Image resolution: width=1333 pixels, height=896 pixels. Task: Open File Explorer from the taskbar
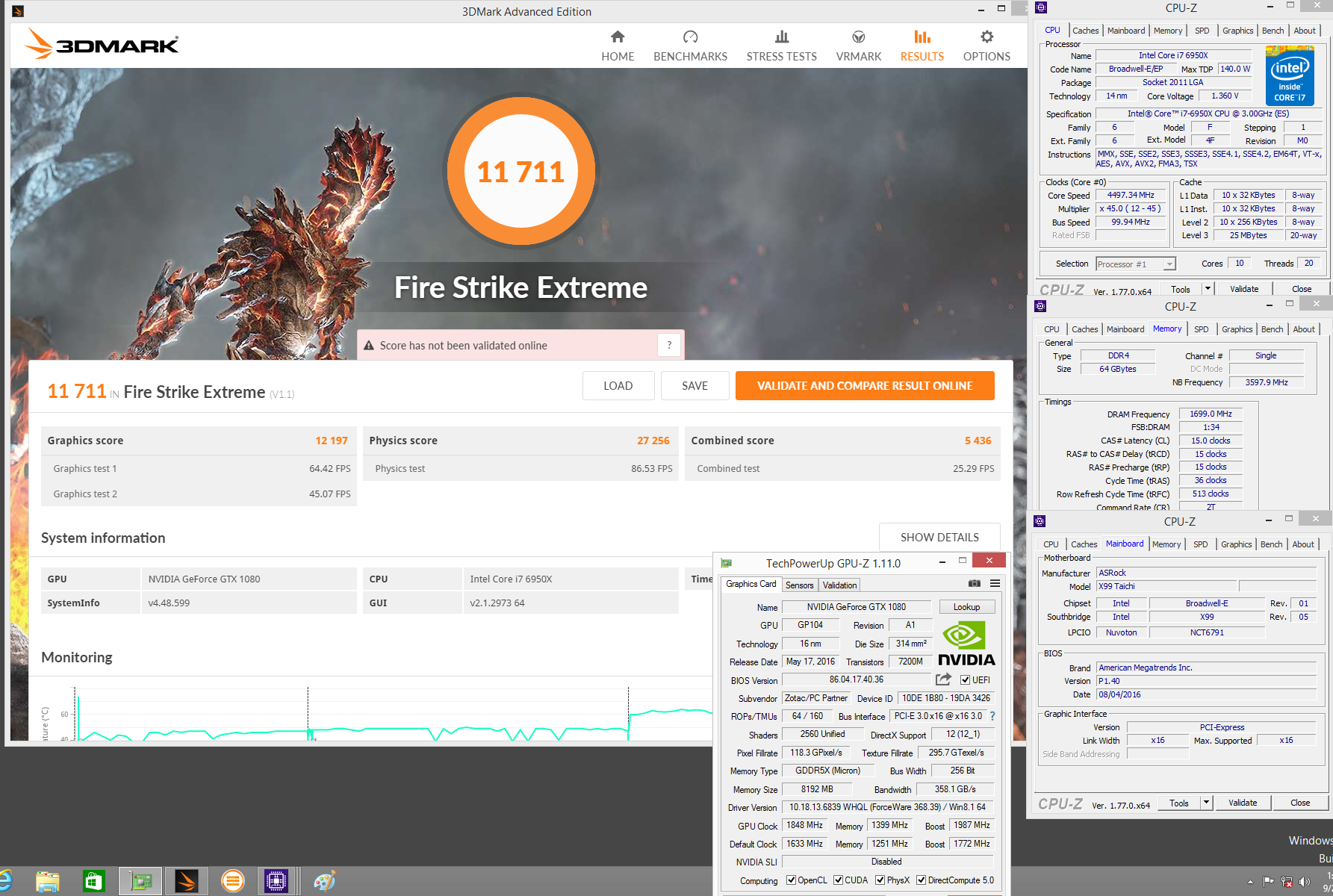click(x=48, y=881)
